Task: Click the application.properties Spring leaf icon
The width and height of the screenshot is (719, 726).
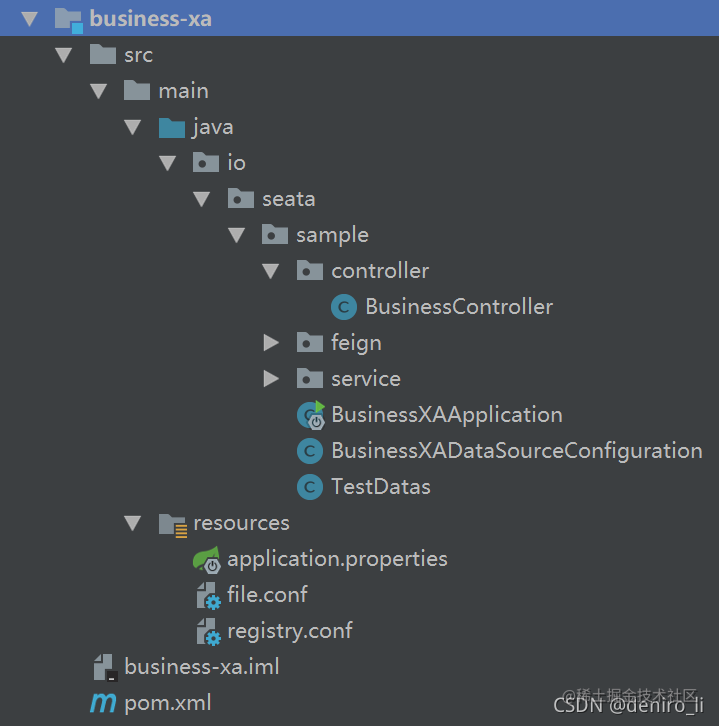Action: pyautogui.click(x=207, y=560)
